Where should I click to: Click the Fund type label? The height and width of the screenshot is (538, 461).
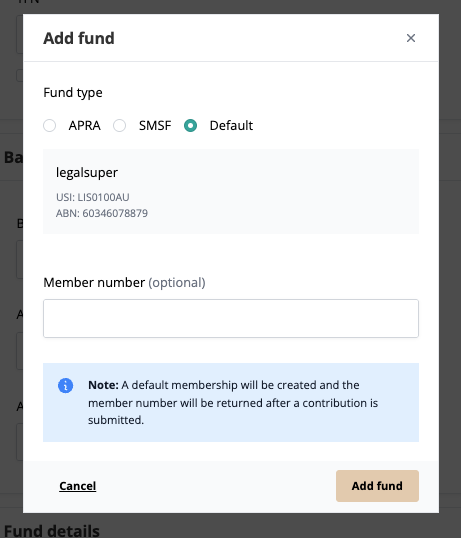[73, 93]
